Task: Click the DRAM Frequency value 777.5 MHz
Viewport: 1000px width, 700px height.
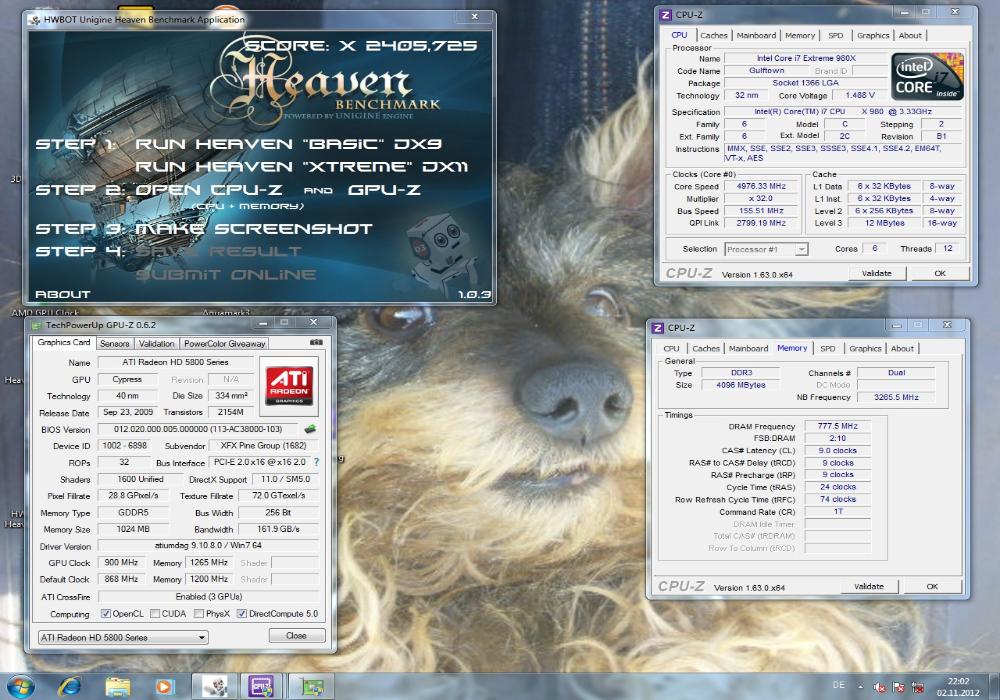Action: [837, 426]
